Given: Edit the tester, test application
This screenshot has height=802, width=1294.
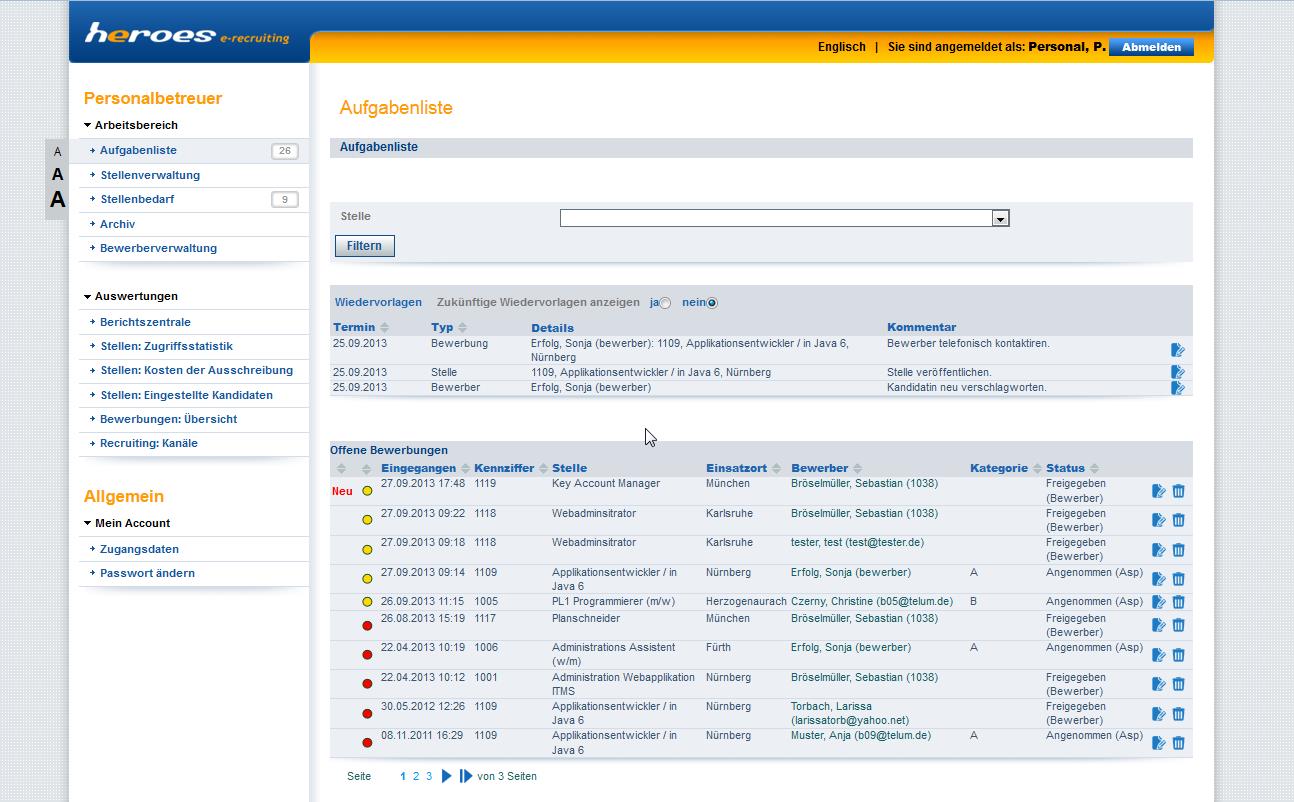Looking at the screenshot, I should (x=1159, y=550).
